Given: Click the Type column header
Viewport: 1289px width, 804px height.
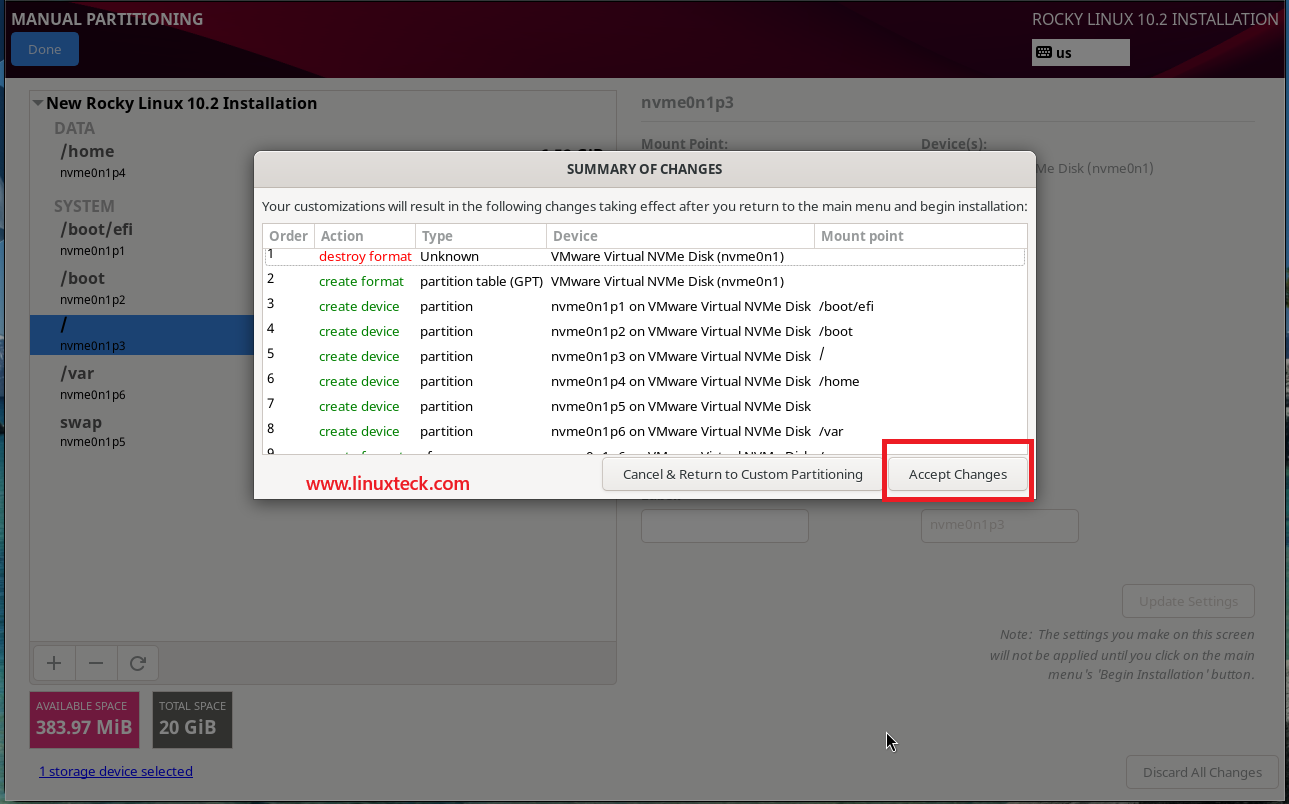Looking at the screenshot, I should (x=480, y=236).
